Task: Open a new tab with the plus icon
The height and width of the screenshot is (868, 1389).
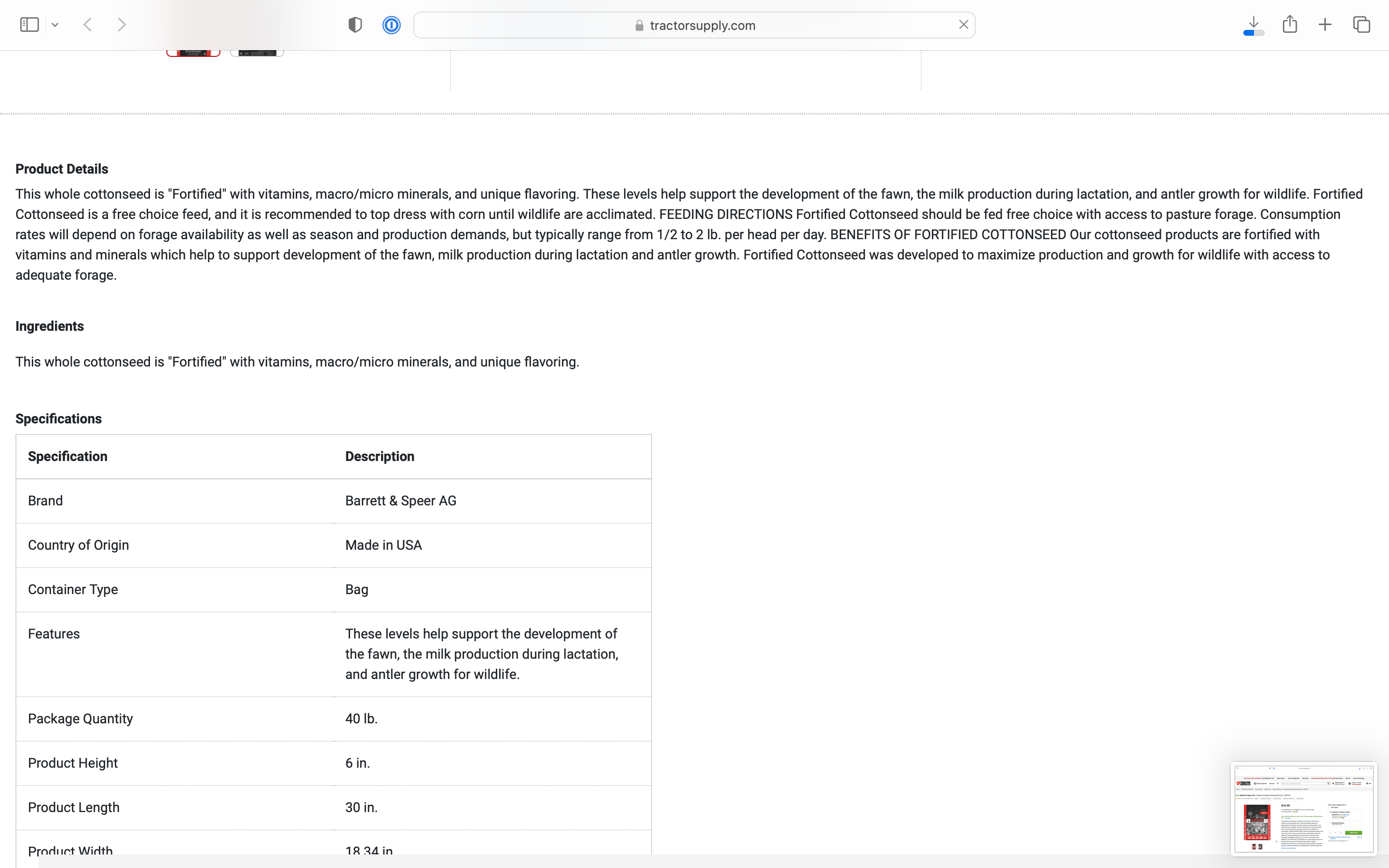Action: pyautogui.click(x=1325, y=25)
